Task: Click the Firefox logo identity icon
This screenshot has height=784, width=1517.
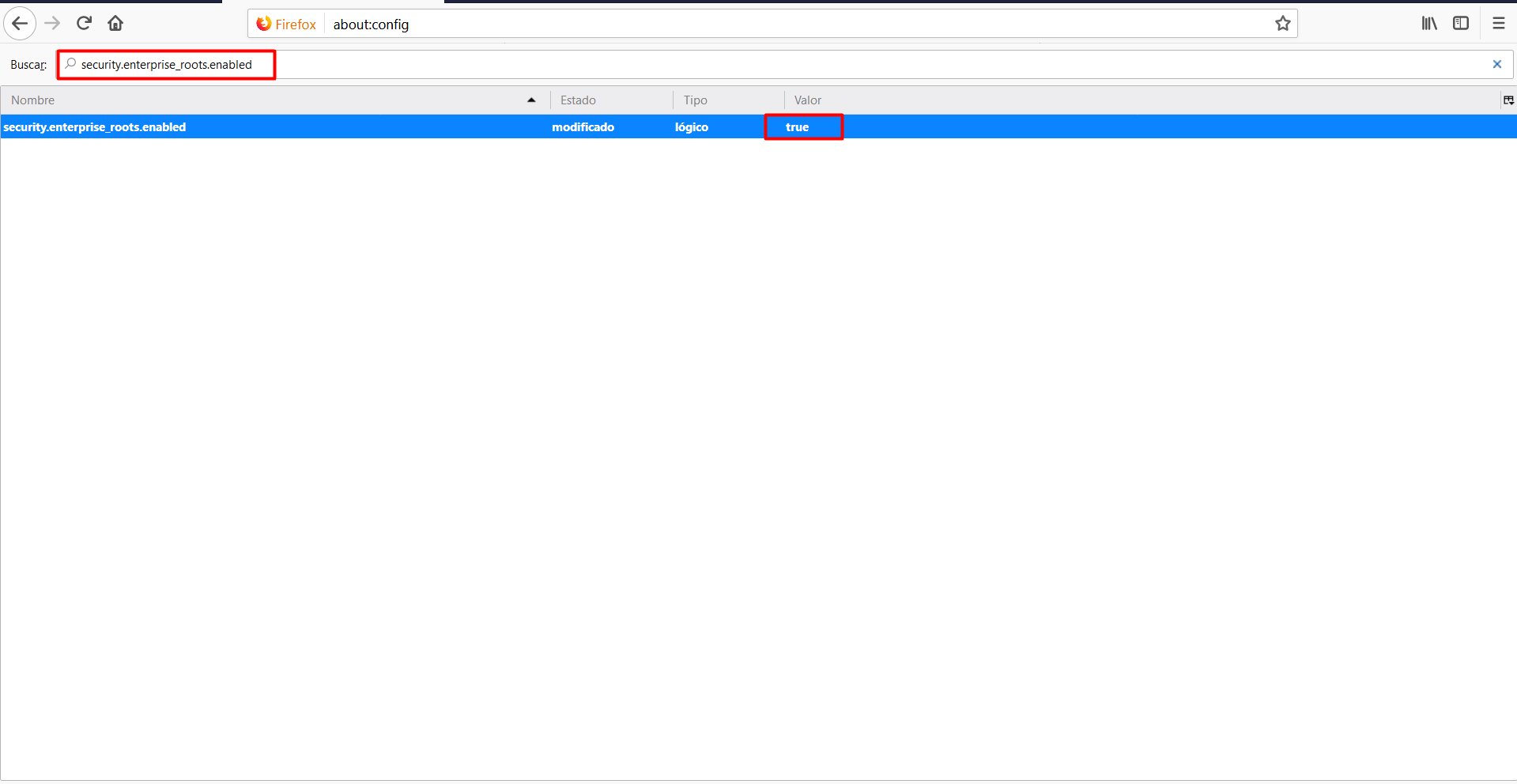Action: [x=264, y=24]
